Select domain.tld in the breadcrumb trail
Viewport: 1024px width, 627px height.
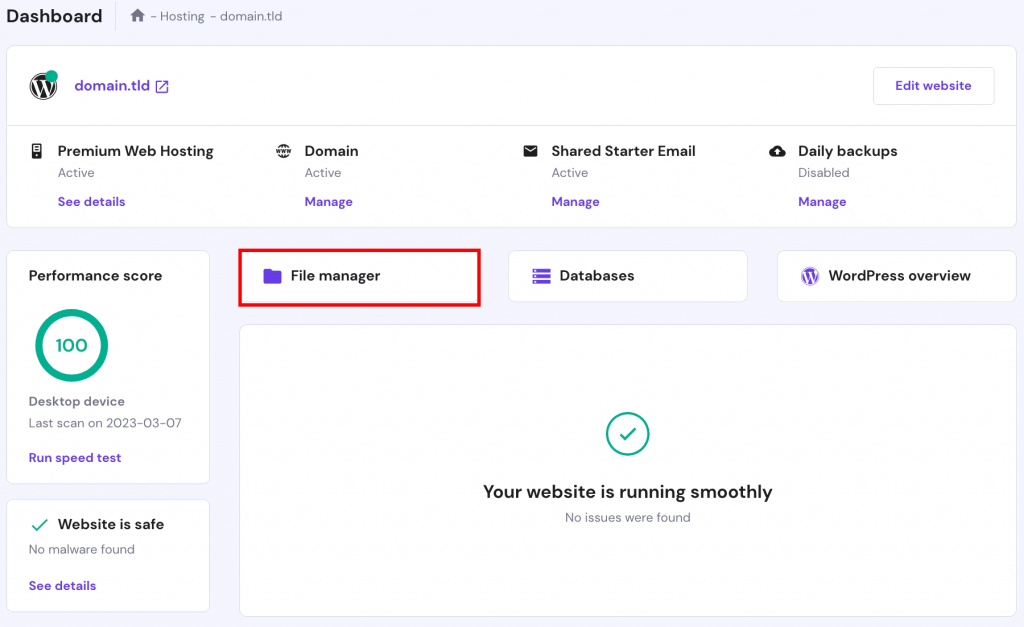(251, 16)
